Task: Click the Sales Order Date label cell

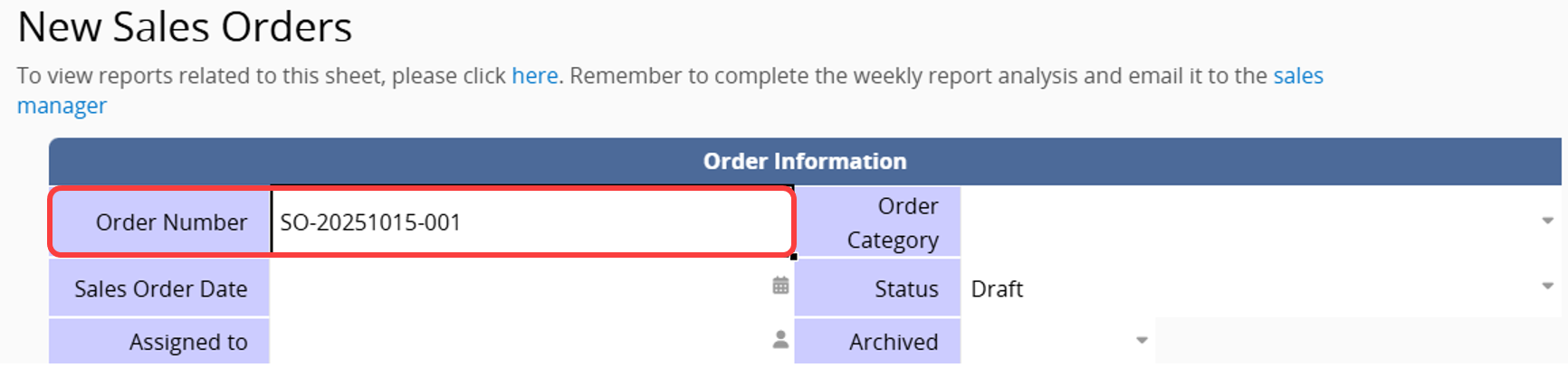Action: (x=160, y=288)
